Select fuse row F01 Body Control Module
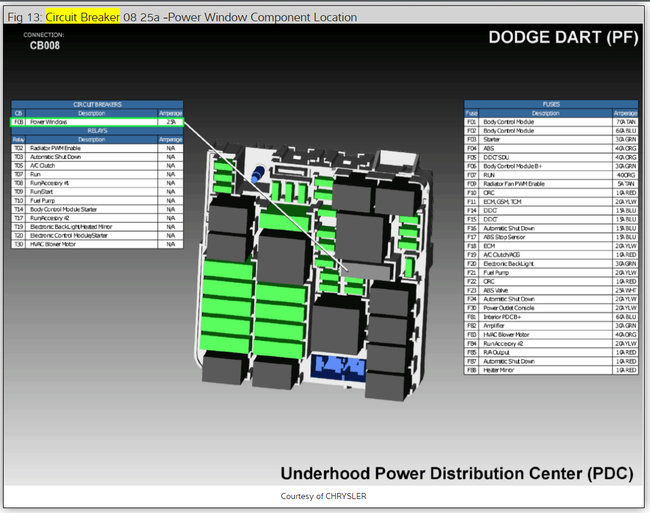The height and width of the screenshot is (513, 650). [x=551, y=122]
